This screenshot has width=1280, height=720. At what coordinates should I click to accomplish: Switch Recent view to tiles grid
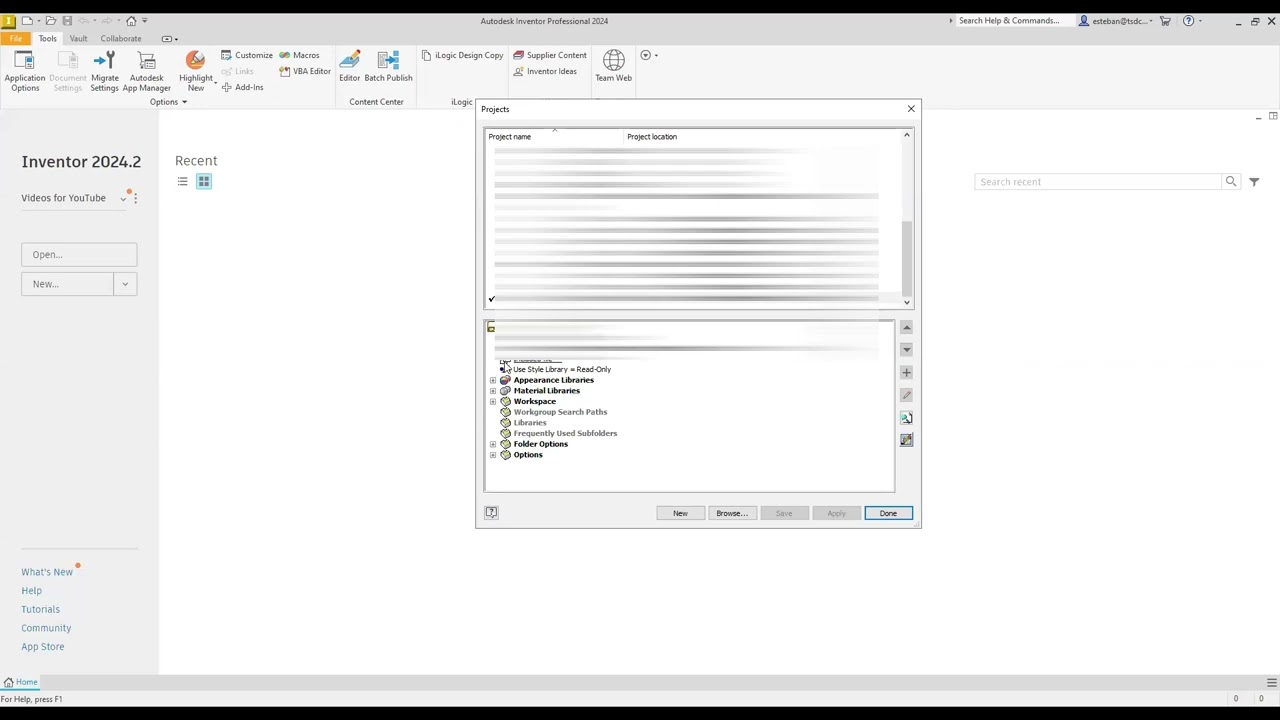pyautogui.click(x=204, y=181)
